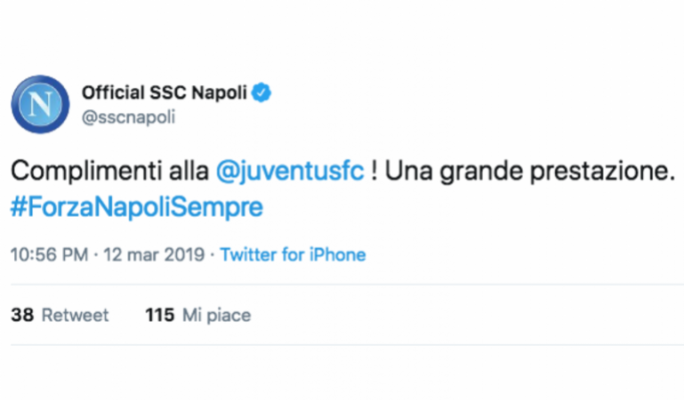Click the words Complimenti alla

[109, 171]
